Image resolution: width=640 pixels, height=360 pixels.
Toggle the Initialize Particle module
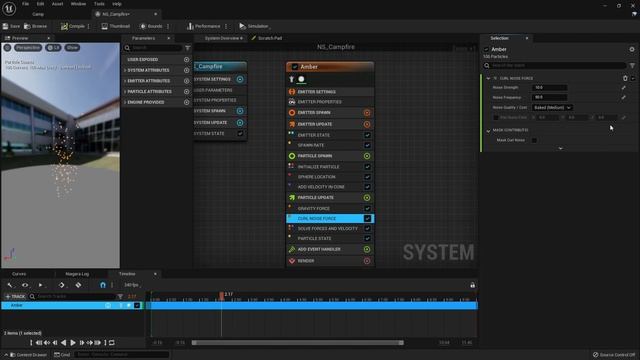[x=367, y=167]
